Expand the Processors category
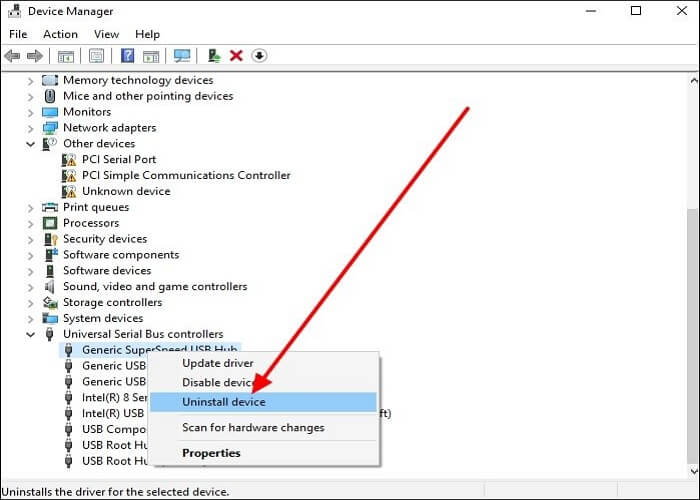Screen dimensions: 700x500 30,224
